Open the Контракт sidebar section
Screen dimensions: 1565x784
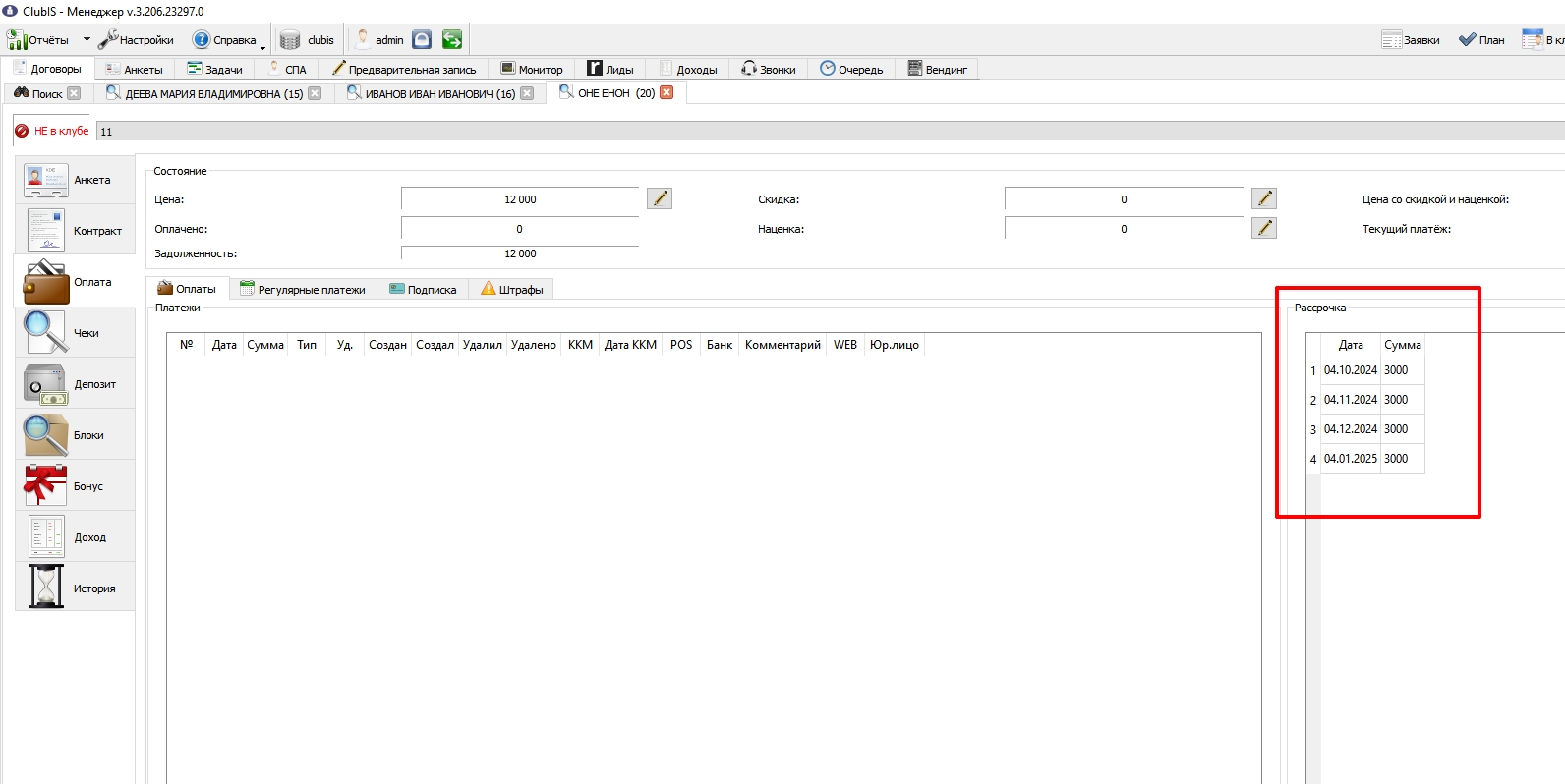click(x=75, y=231)
